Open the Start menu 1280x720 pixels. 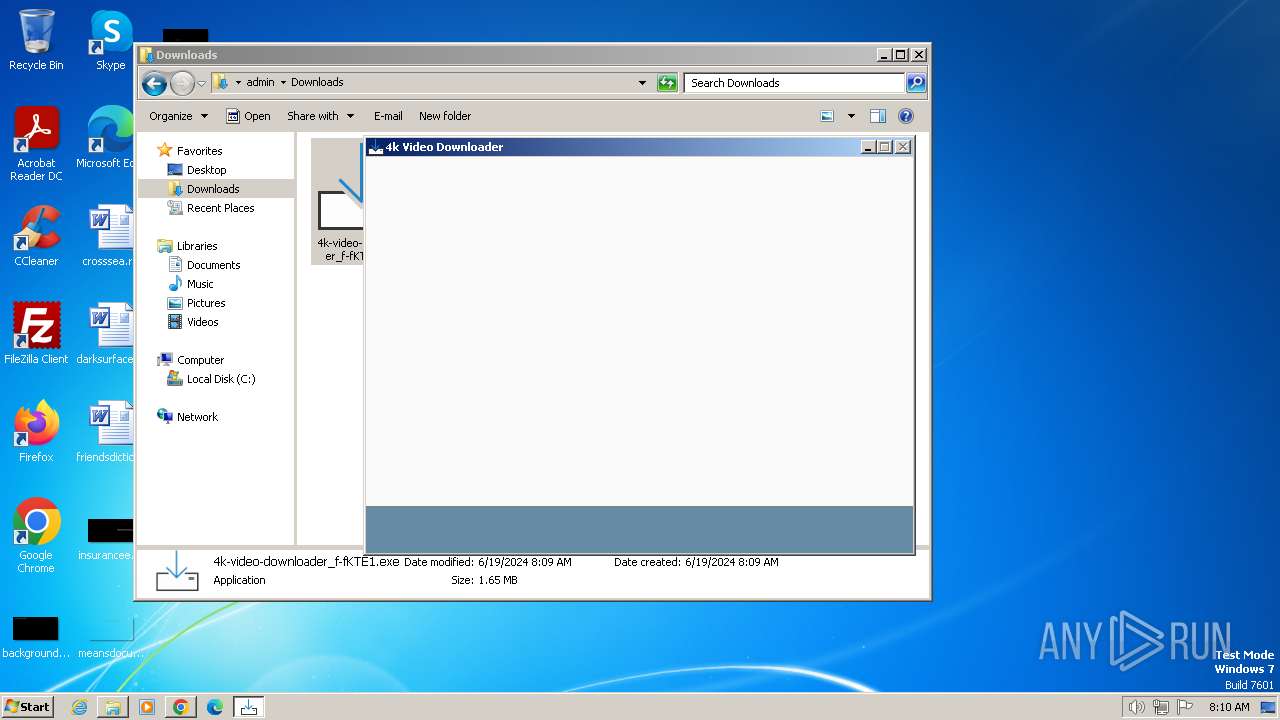coord(28,707)
